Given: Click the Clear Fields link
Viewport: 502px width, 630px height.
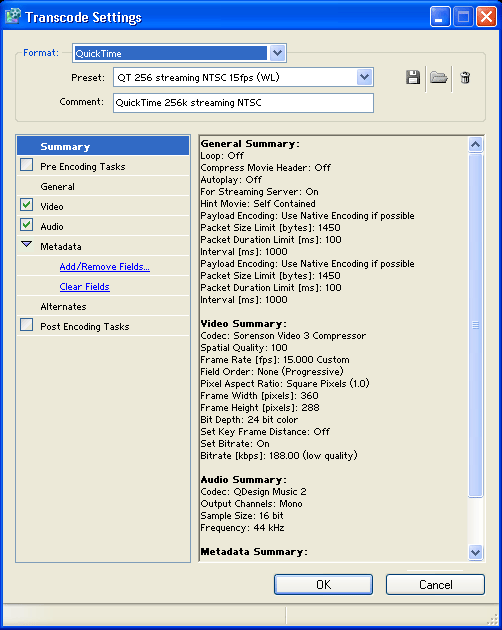Looking at the screenshot, I should [84, 287].
